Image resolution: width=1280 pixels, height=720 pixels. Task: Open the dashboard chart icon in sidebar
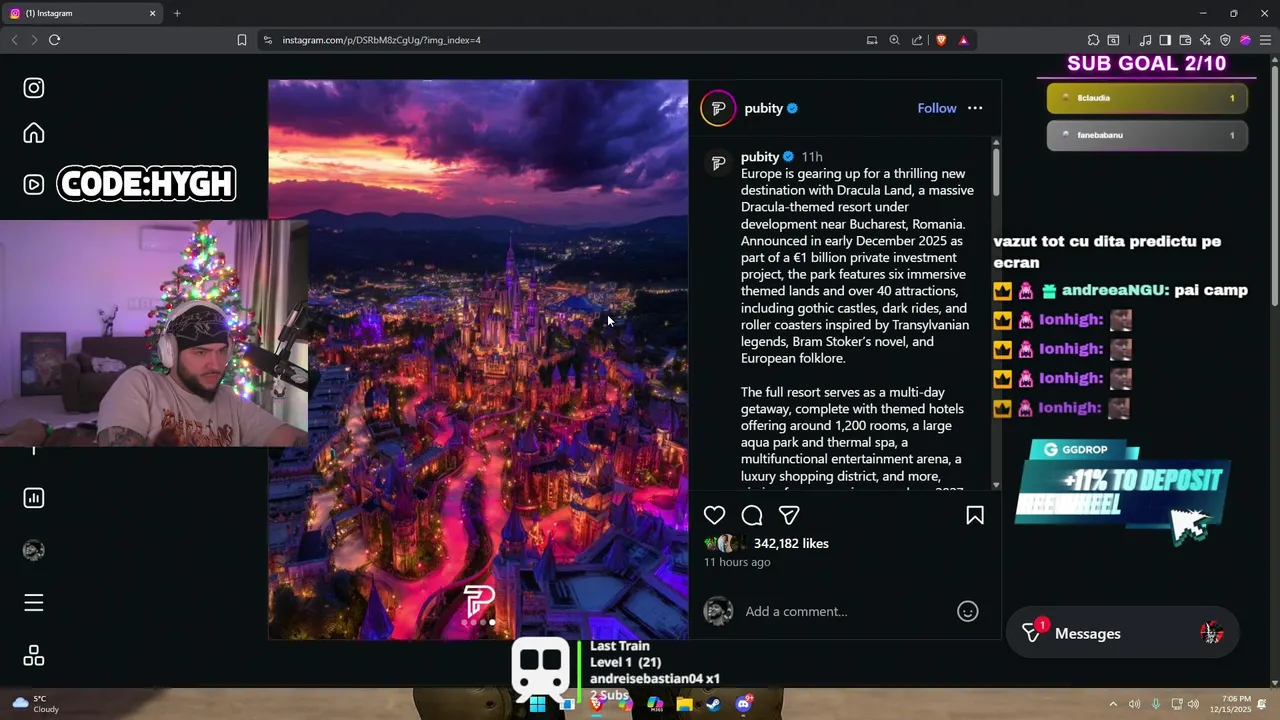pyautogui.click(x=34, y=498)
